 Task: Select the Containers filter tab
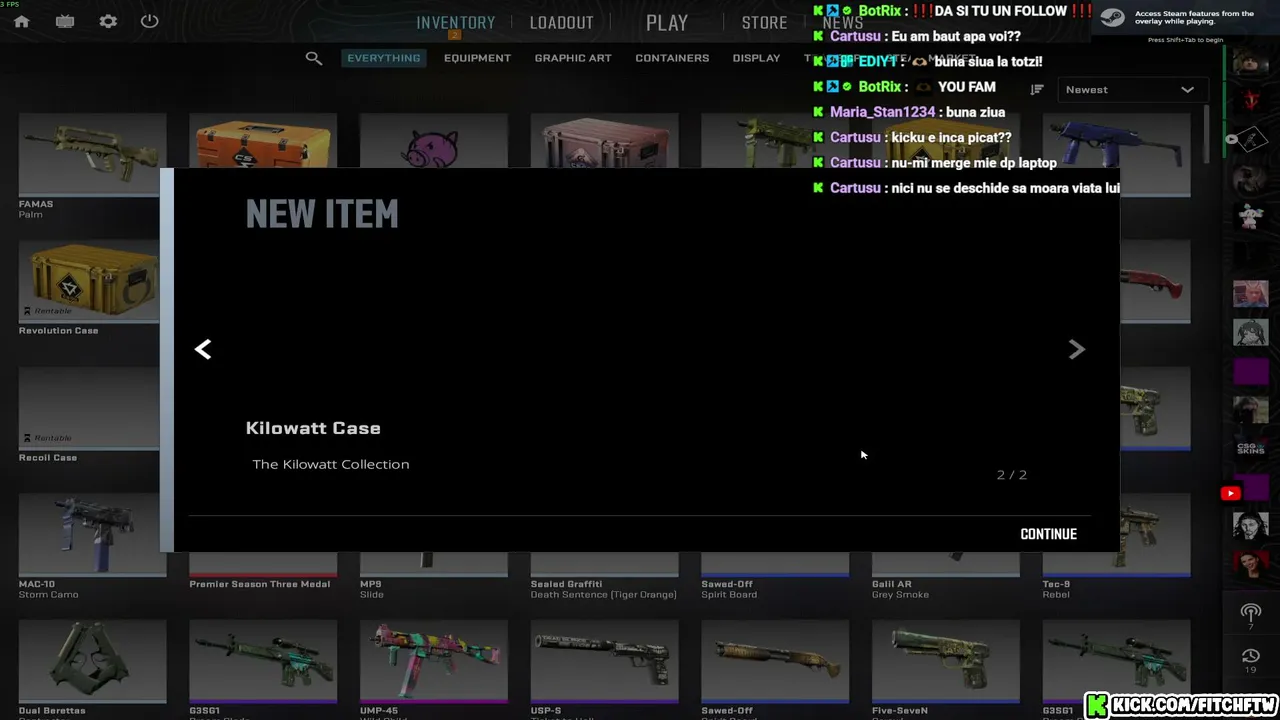[x=672, y=58]
